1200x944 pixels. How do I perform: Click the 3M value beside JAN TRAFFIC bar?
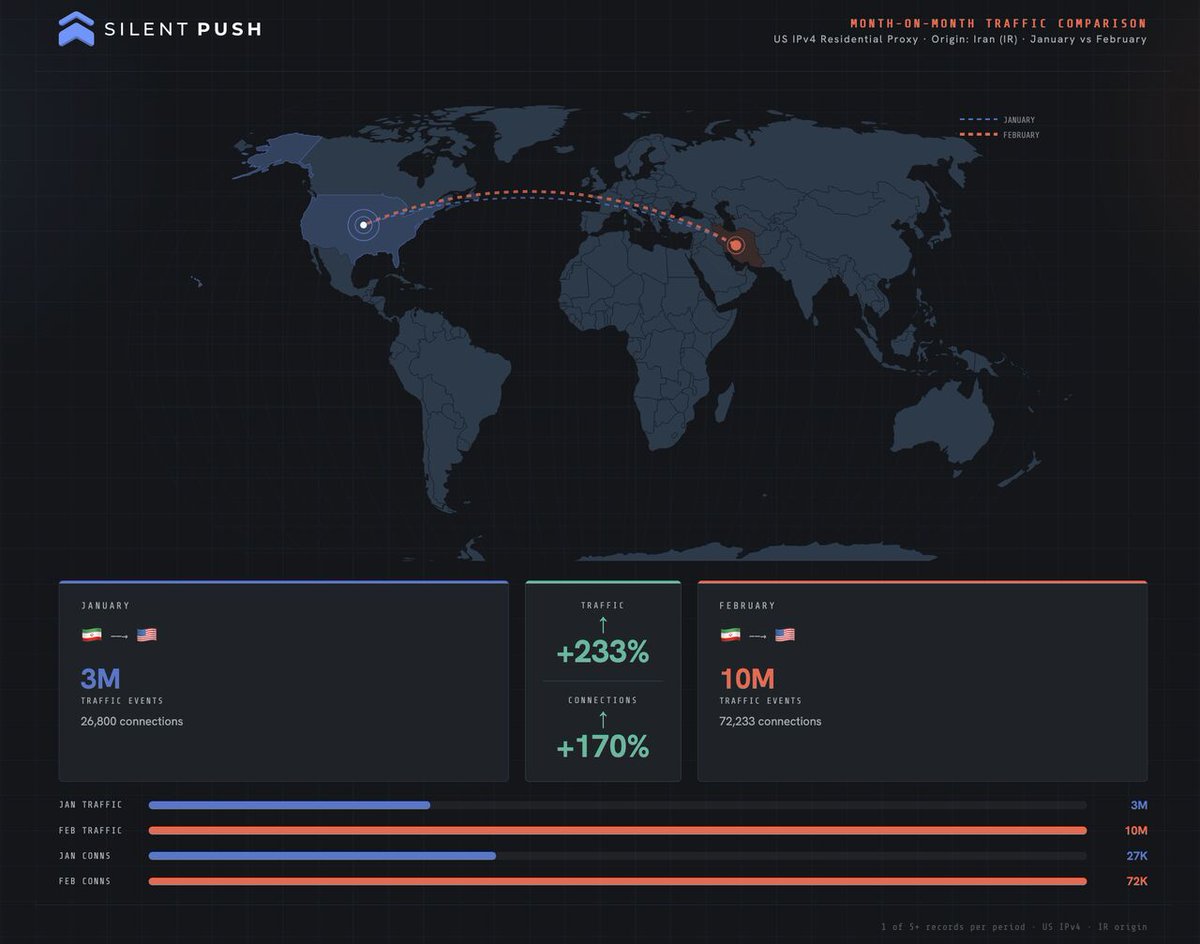click(x=1139, y=805)
